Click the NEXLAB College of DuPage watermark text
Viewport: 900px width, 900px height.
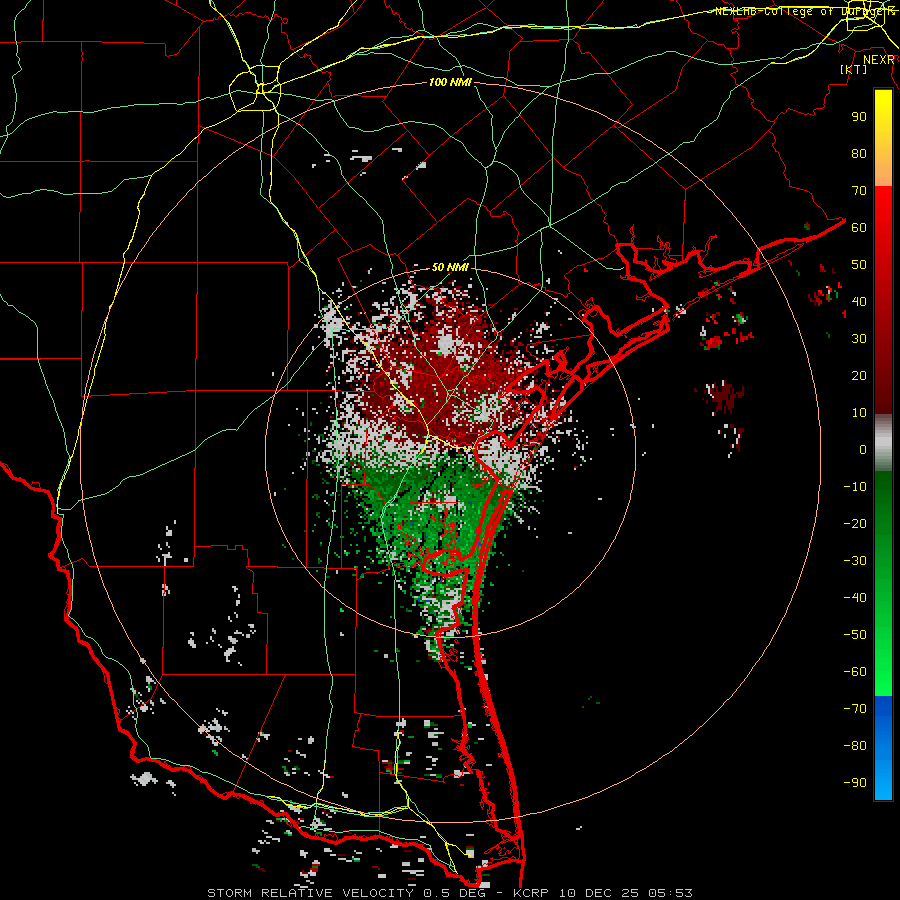pyautogui.click(x=805, y=11)
